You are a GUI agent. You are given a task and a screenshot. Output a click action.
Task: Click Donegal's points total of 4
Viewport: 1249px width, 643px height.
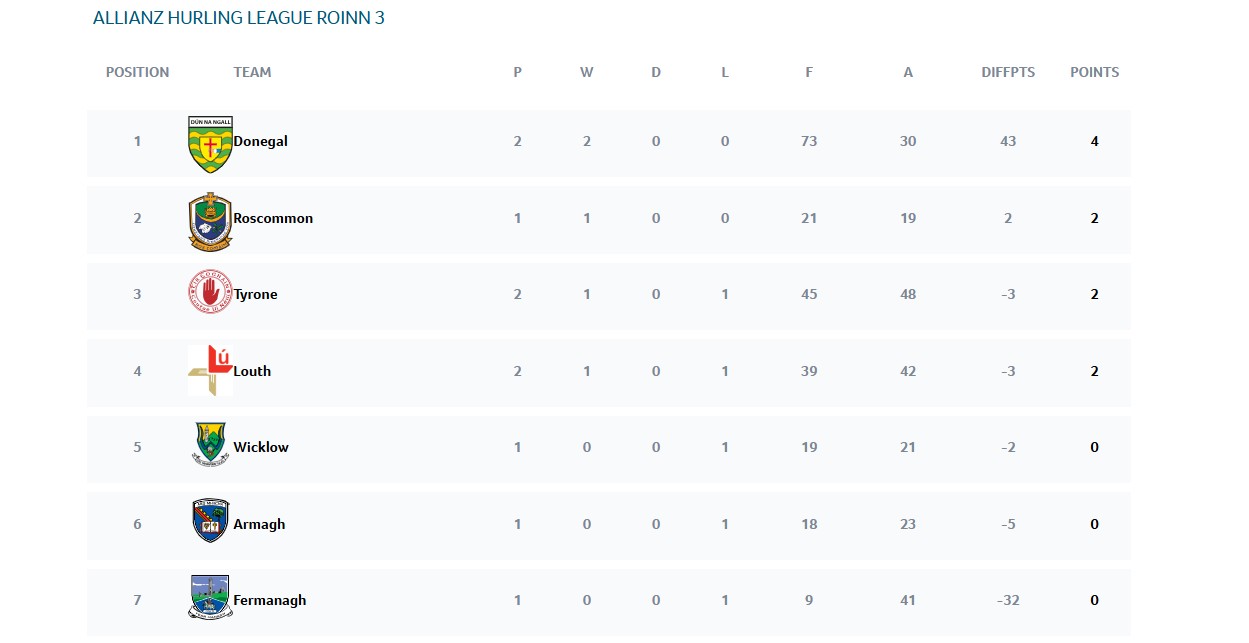(x=1094, y=142)
